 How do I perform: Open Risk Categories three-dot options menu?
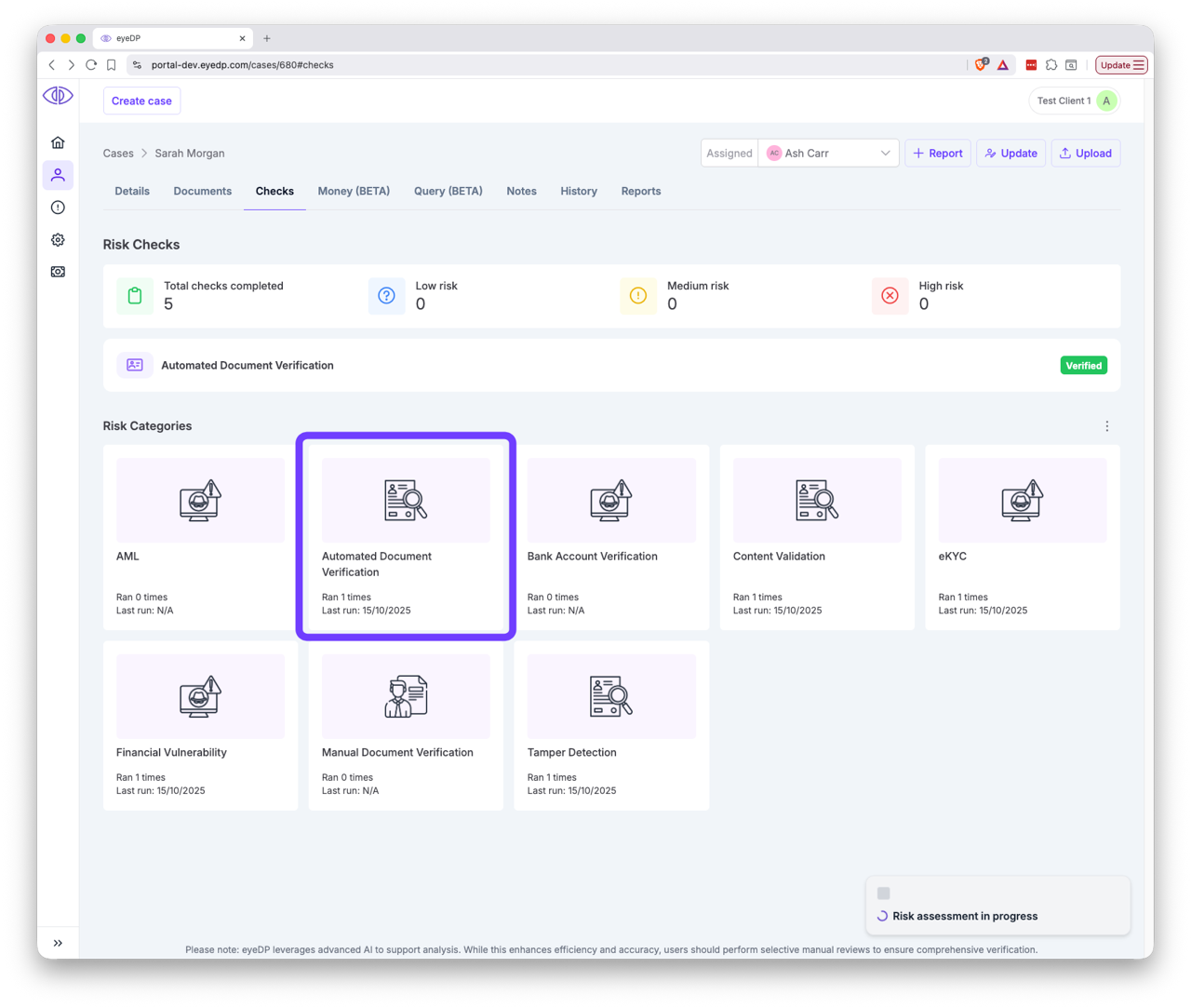coord(1106,426)
